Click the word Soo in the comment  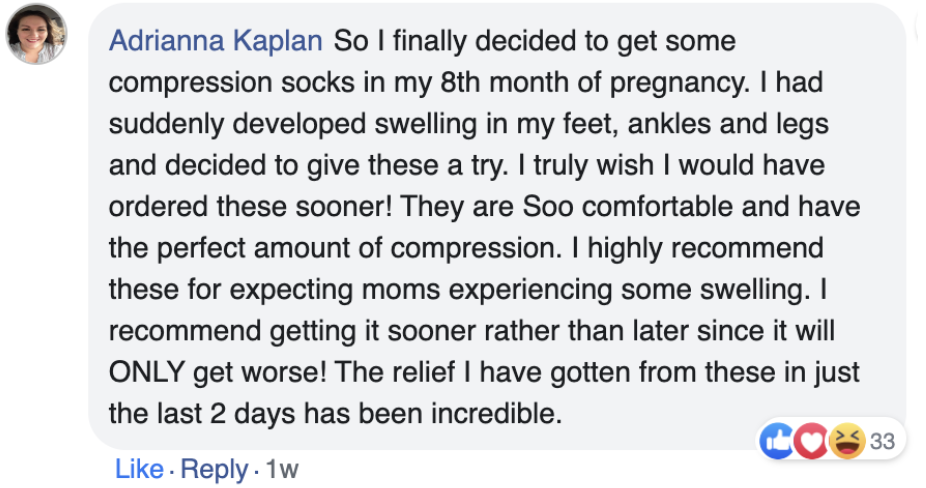565,209
